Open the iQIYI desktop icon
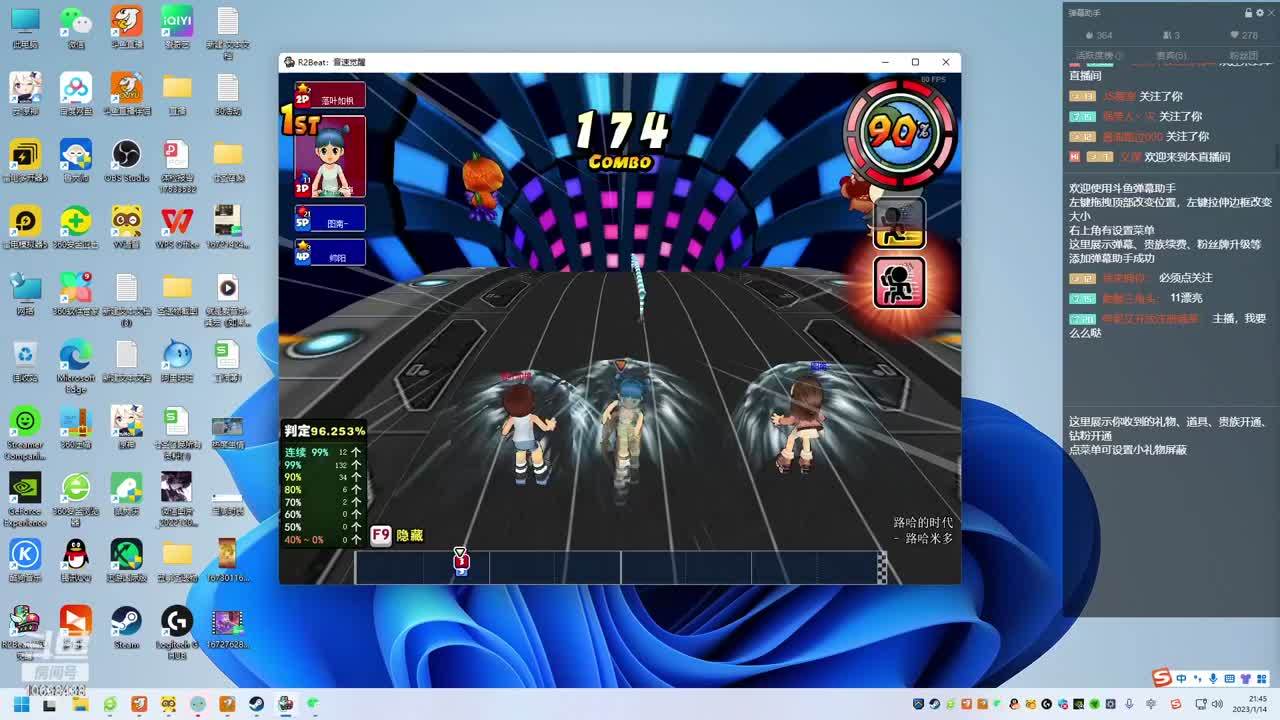This screenshot has width=1280, height=720. [177, 22]
